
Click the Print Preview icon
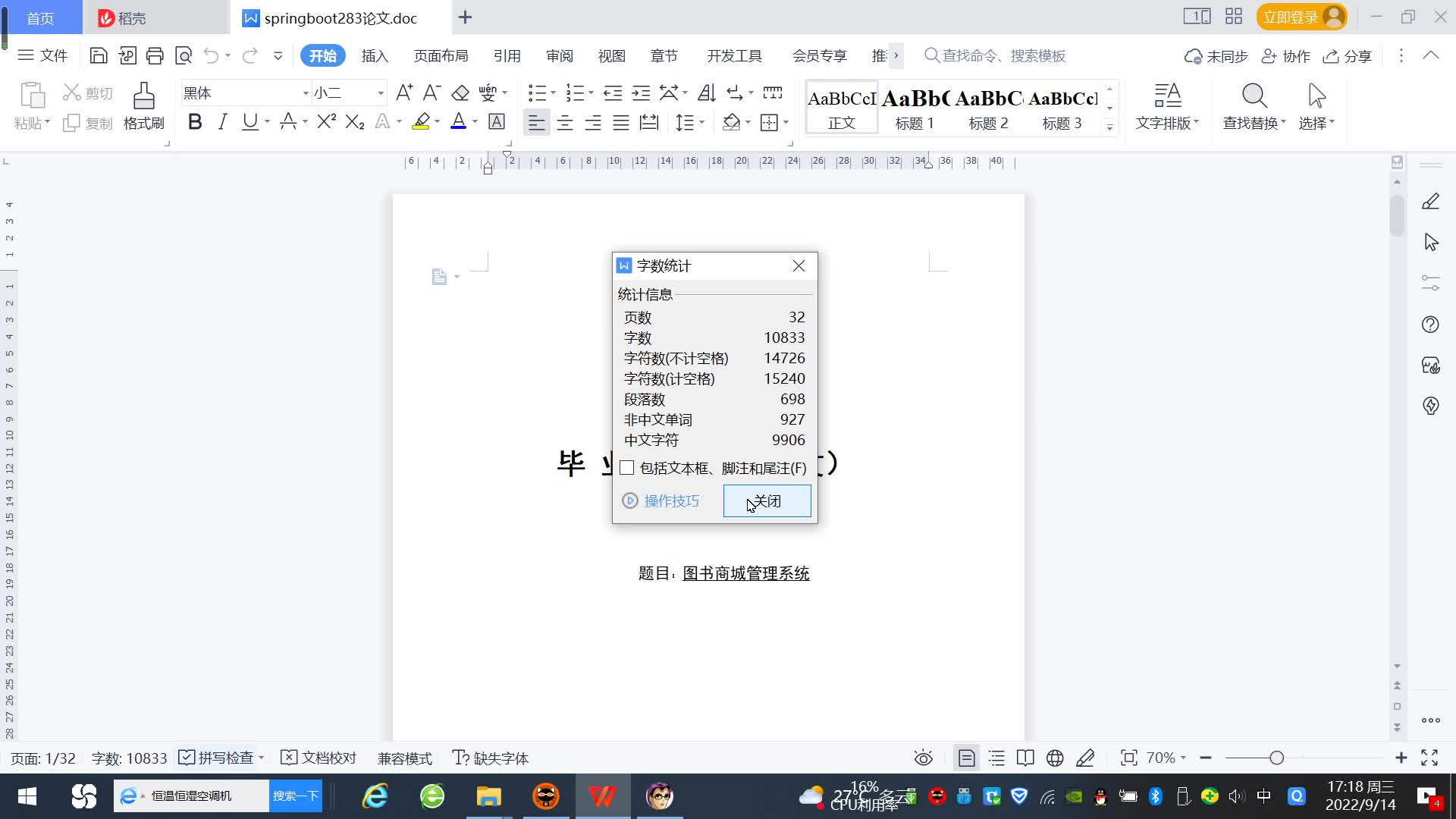click(184, 55)
